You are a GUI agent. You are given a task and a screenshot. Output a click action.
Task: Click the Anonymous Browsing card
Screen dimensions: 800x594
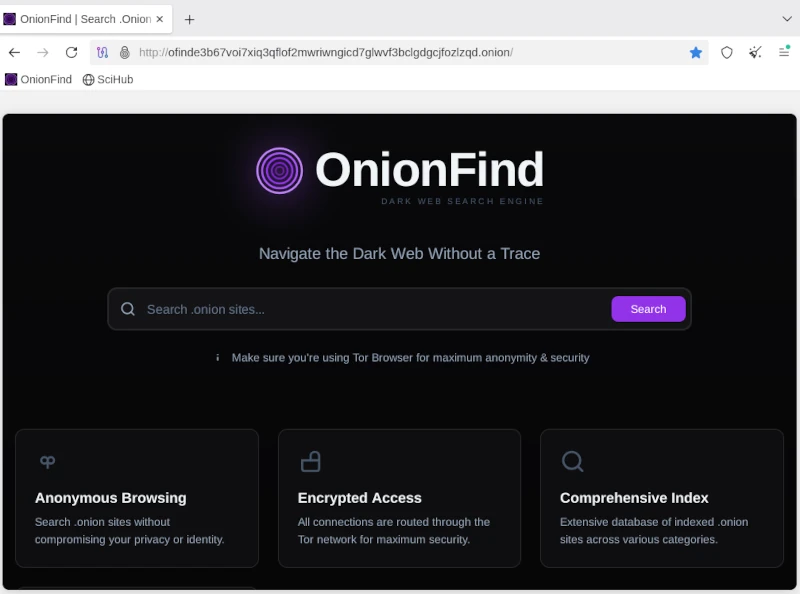click(137, 498)
